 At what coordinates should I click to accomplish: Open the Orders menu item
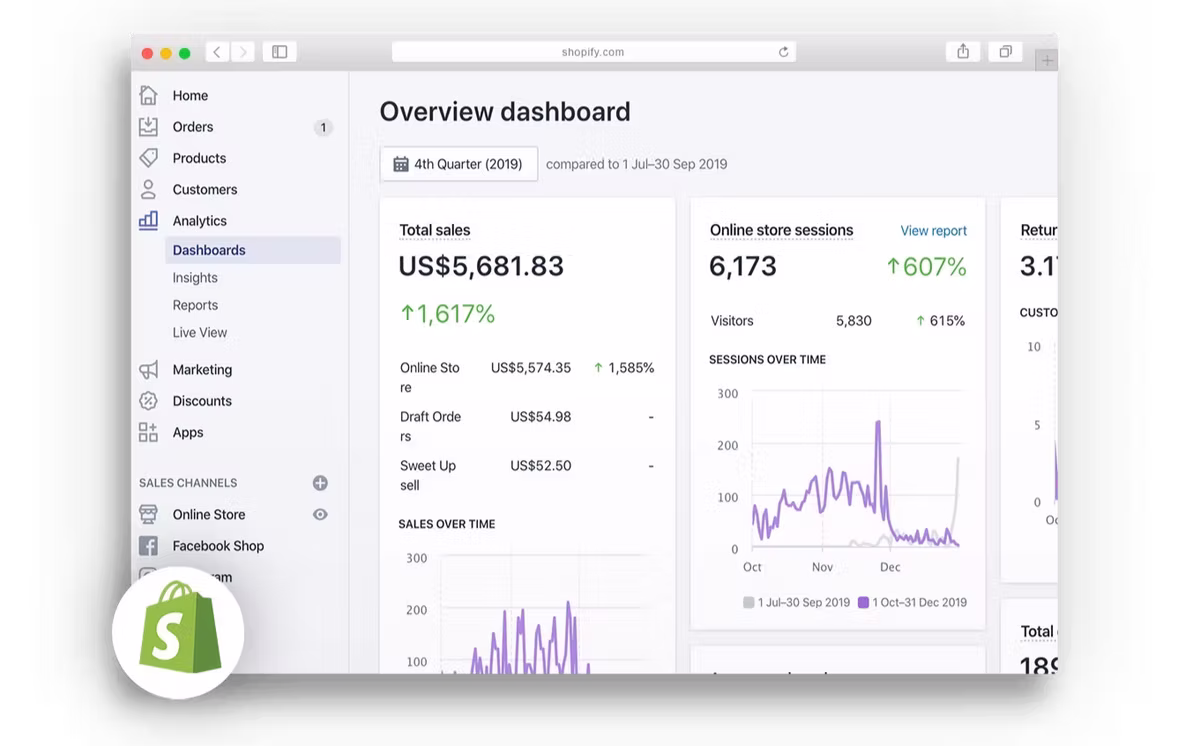point(193,127)
